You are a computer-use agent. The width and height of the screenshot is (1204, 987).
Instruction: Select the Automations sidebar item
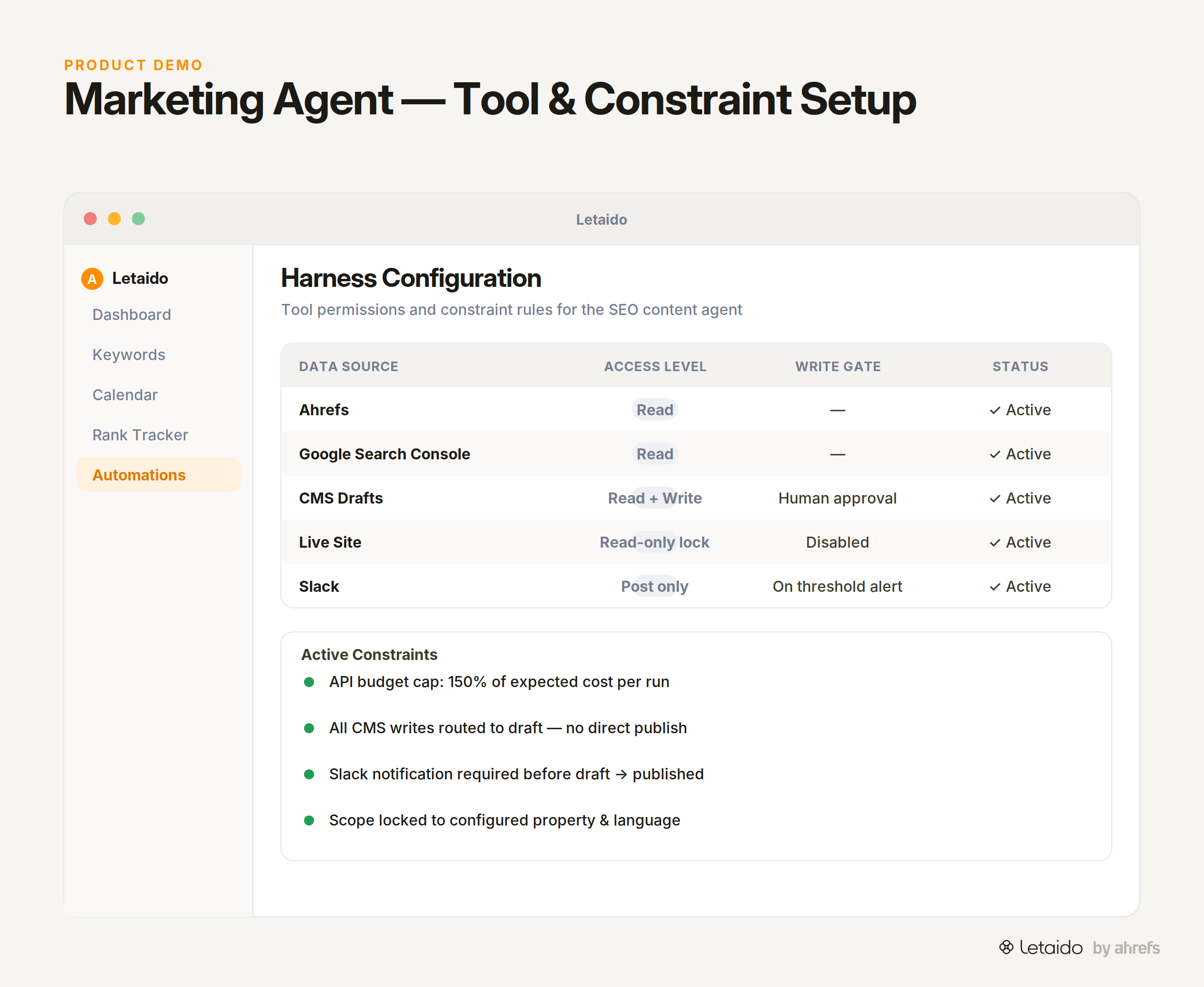click(x=158, y=475)
